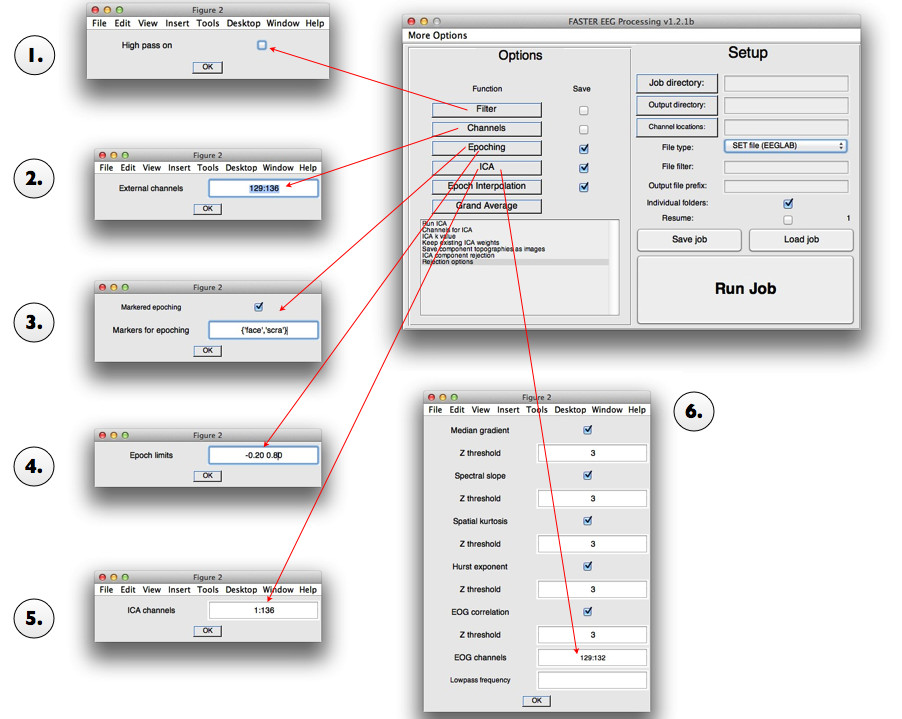Open Epoch Interpolation options
The image size is (902, 719).
coord(486,186)
